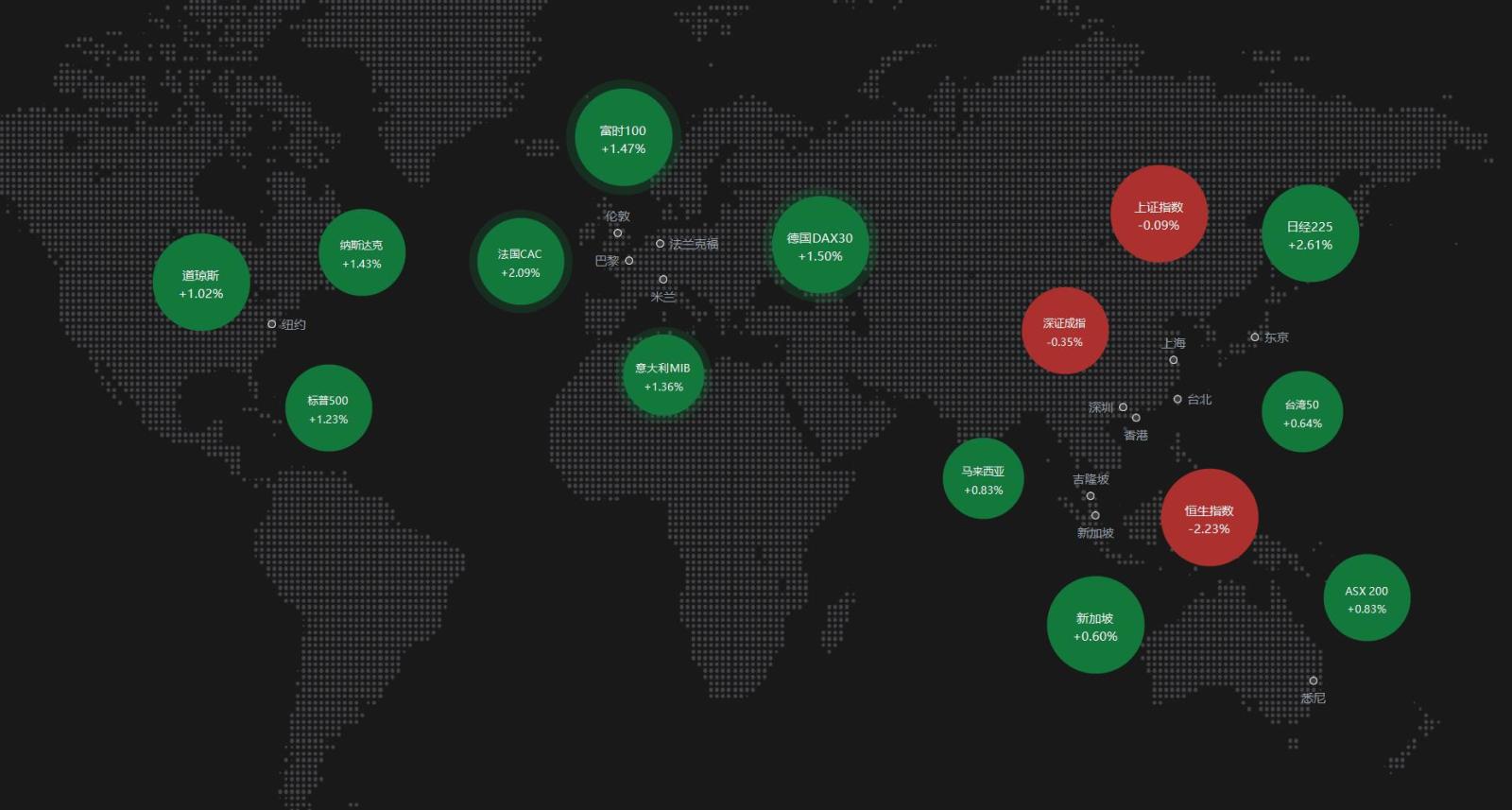The height and width of the screenshot is (810, 1512).
Task: Click the 新加坡 city marker dot
Action: [x=1095, y=516]
